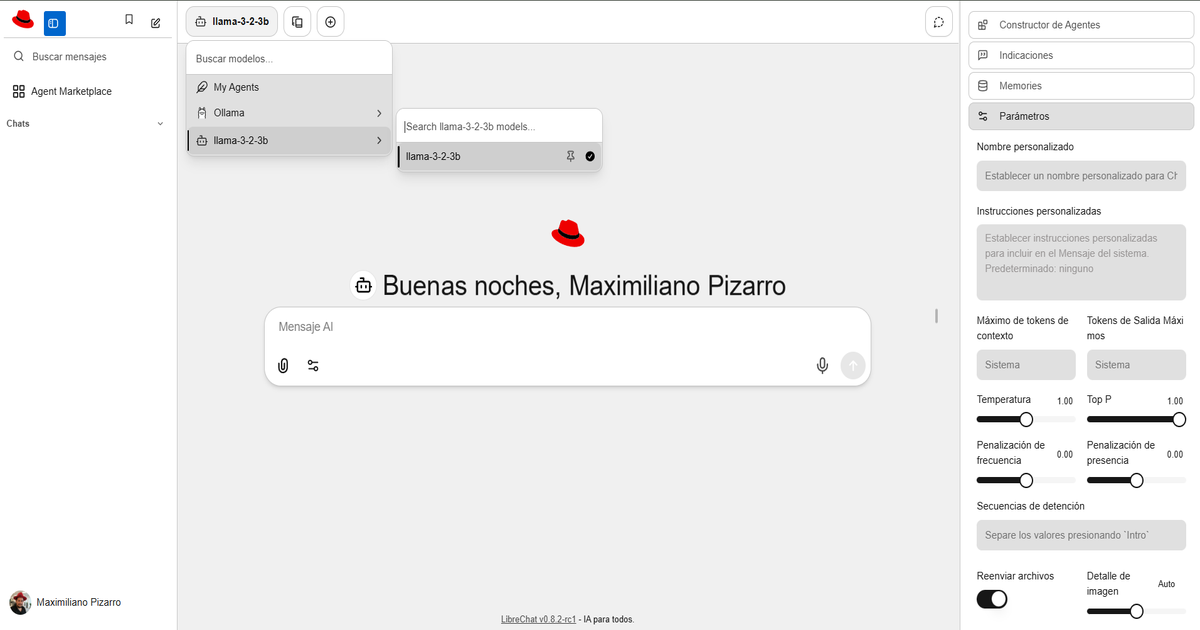Click the attach files paperclip icon
This screenshot has width=1200, height=630.
pos(283,366)
